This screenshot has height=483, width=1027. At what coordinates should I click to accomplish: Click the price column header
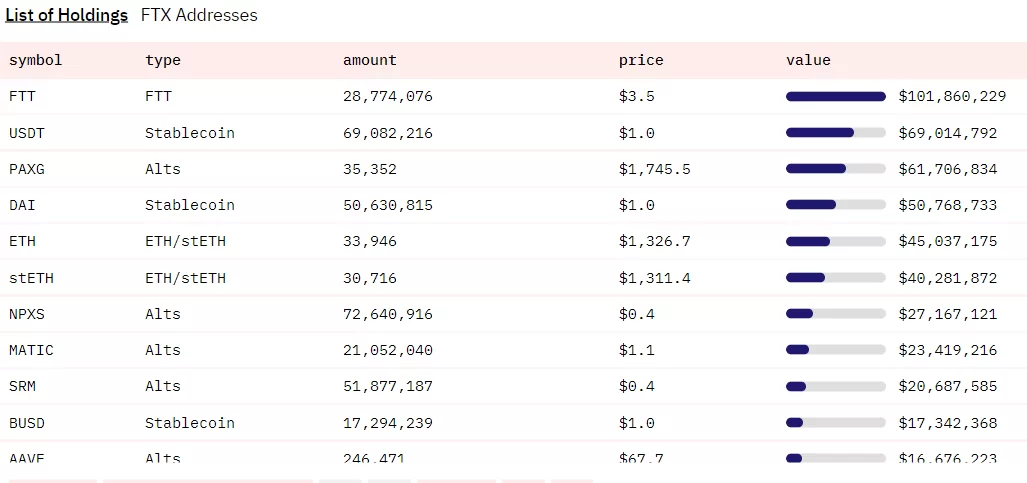point(641,60)
